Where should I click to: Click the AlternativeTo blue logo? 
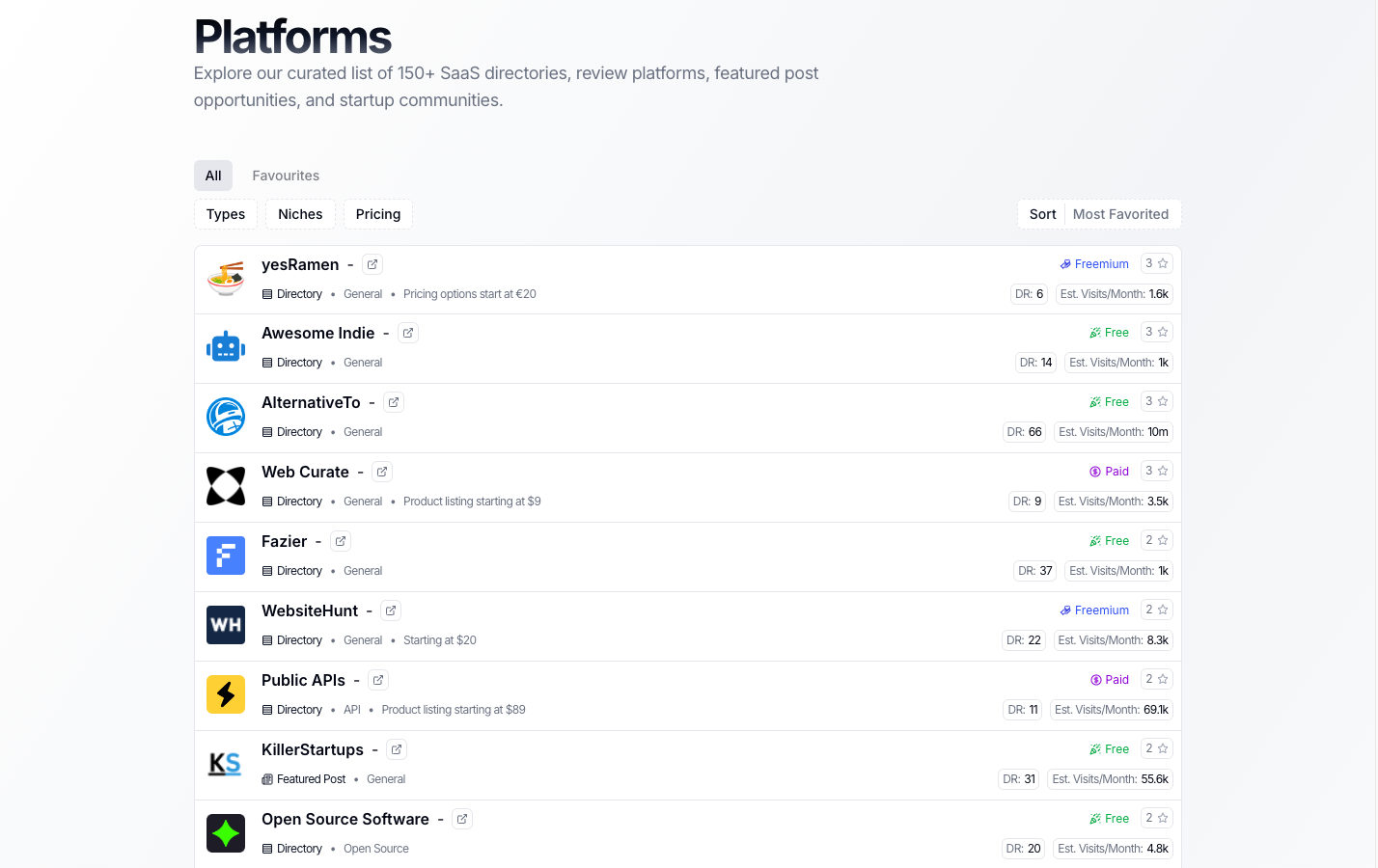(226, 417)
